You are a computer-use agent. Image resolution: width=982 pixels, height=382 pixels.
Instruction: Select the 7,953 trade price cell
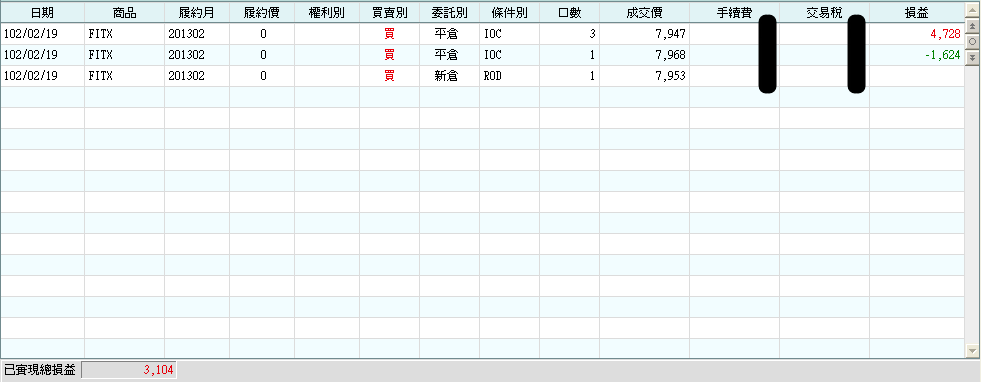coord(644,76)
